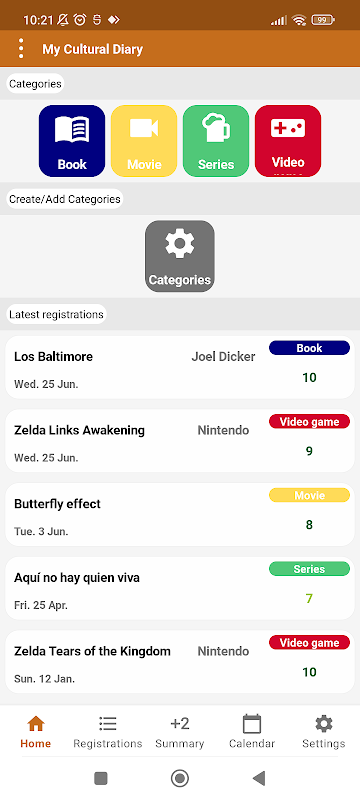Open the gray Categories gear button
Viewport: 360px width, 800px height.
click(x=179, y=256)
